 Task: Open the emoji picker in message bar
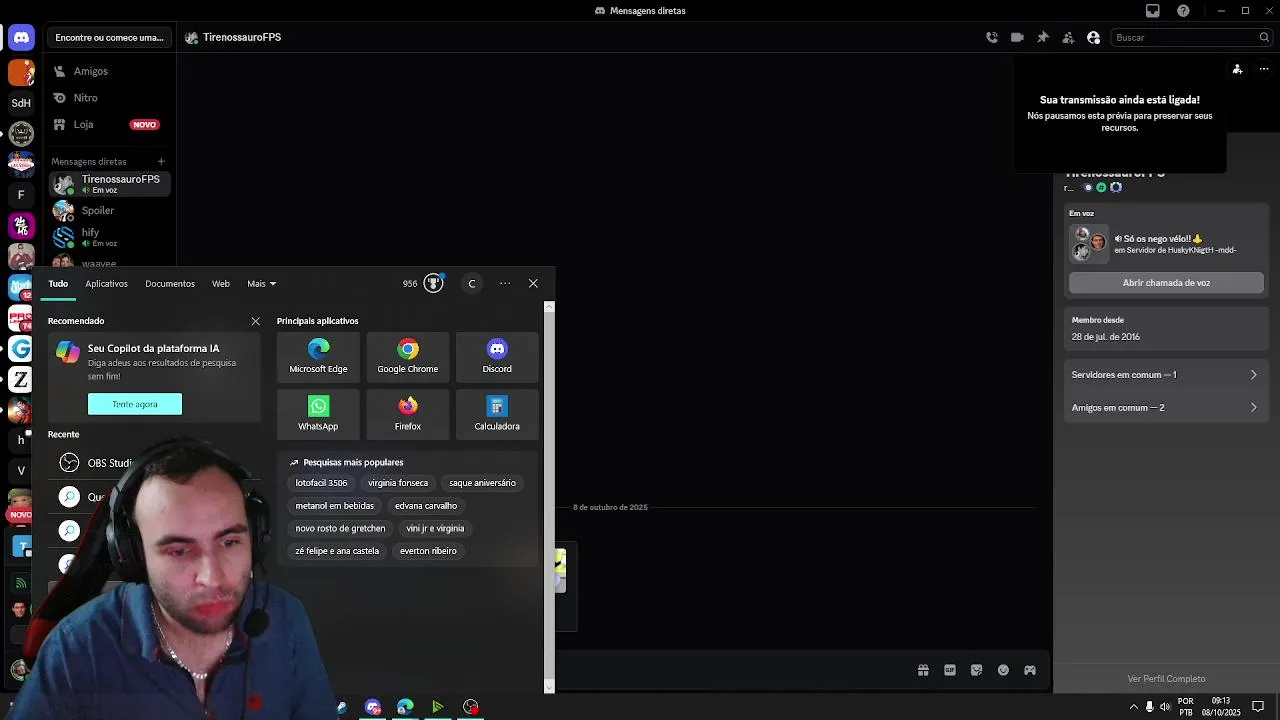(x=1003, y=670)
